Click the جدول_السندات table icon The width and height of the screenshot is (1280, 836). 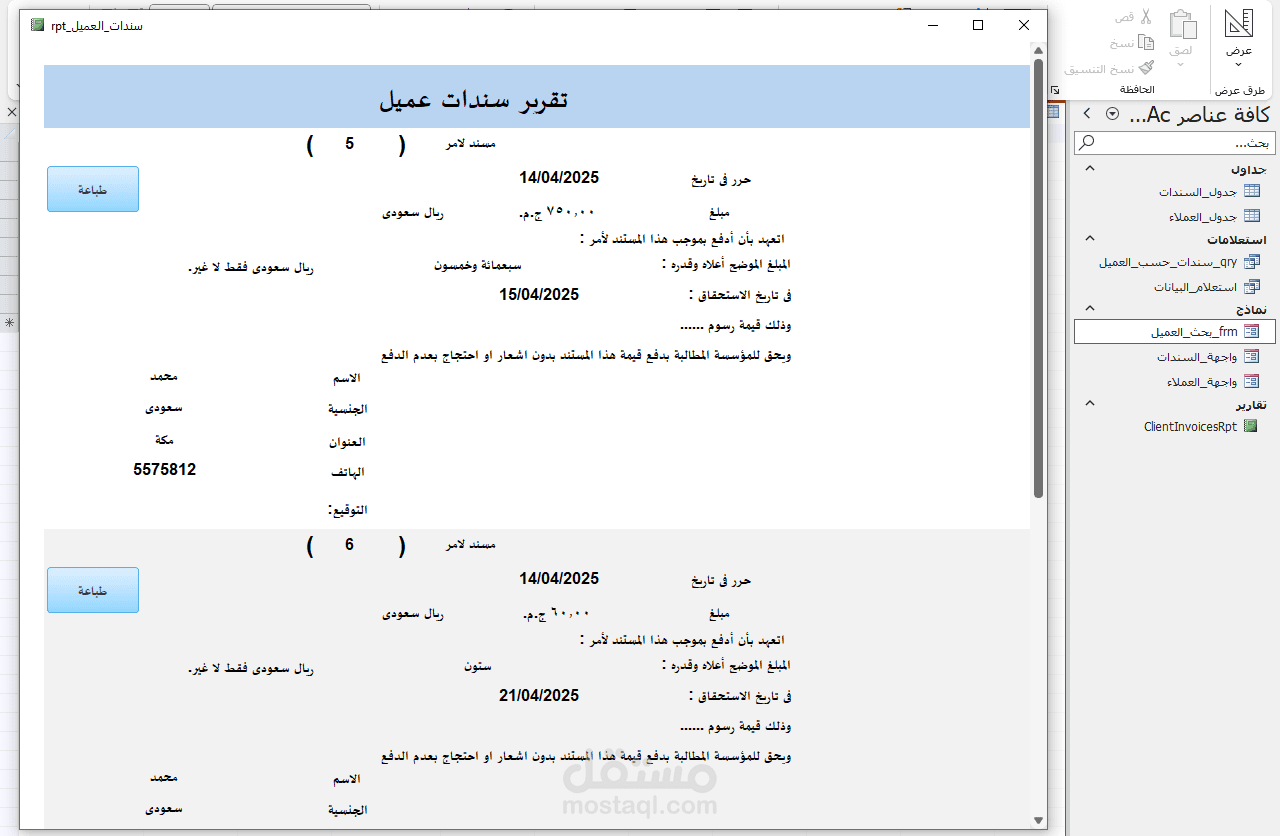point(1251,192)
